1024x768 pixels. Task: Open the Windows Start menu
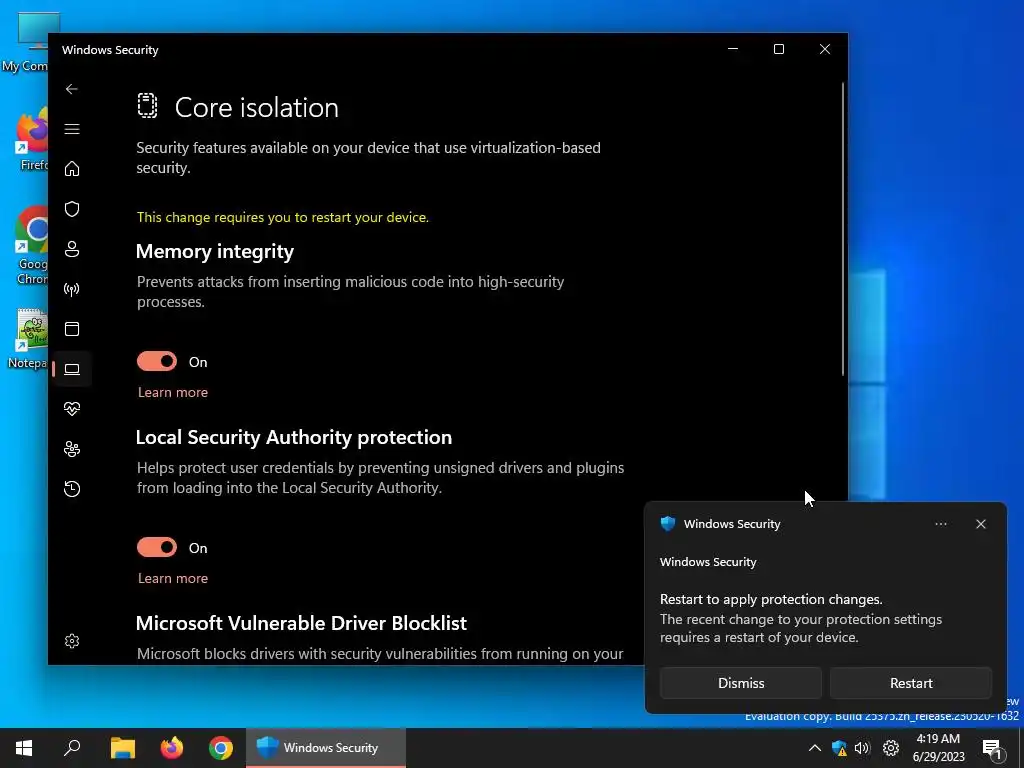[24, 748]
